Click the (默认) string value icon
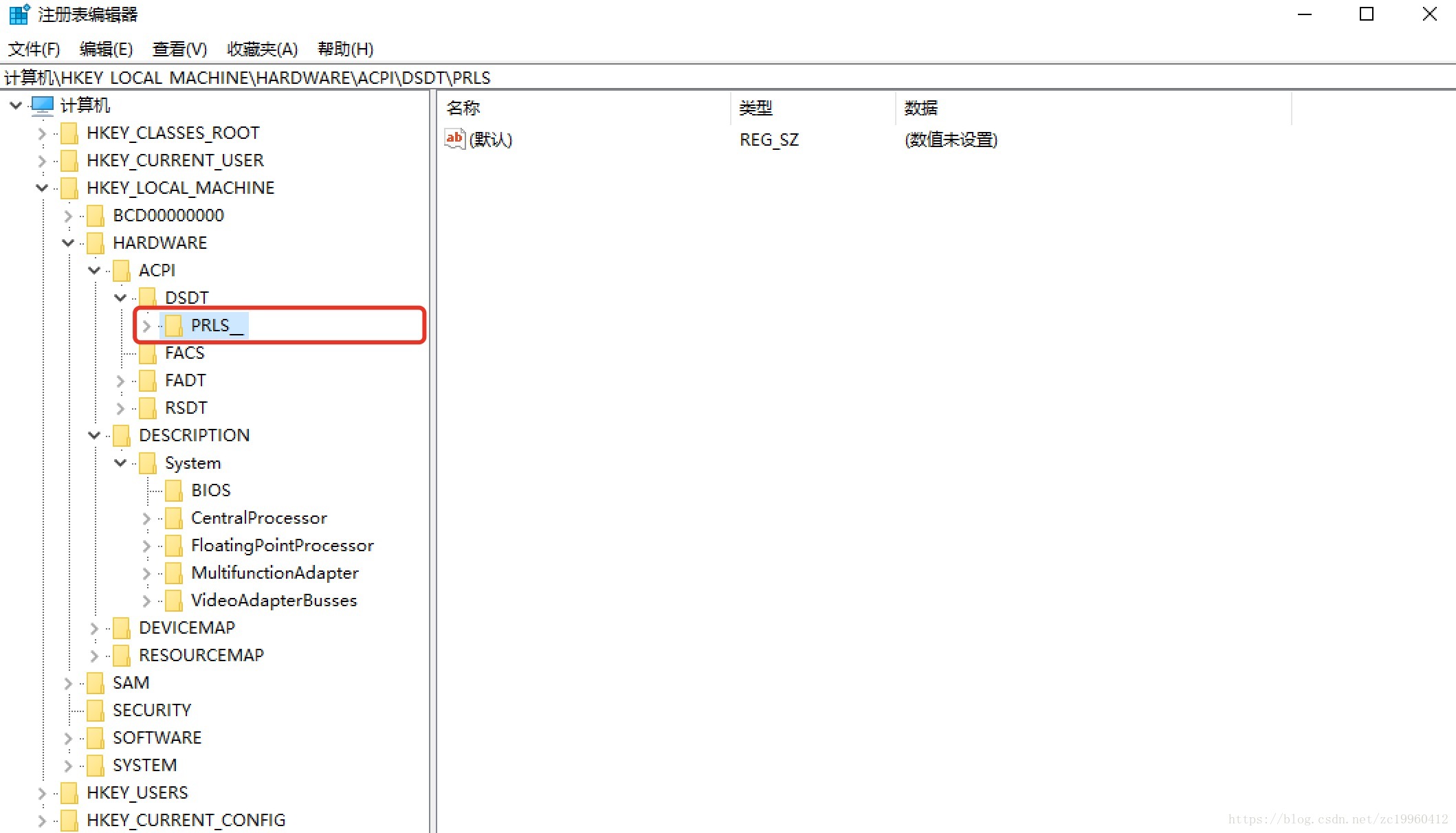This screenshot has height=833, width=1456. [x=454, y=140]
